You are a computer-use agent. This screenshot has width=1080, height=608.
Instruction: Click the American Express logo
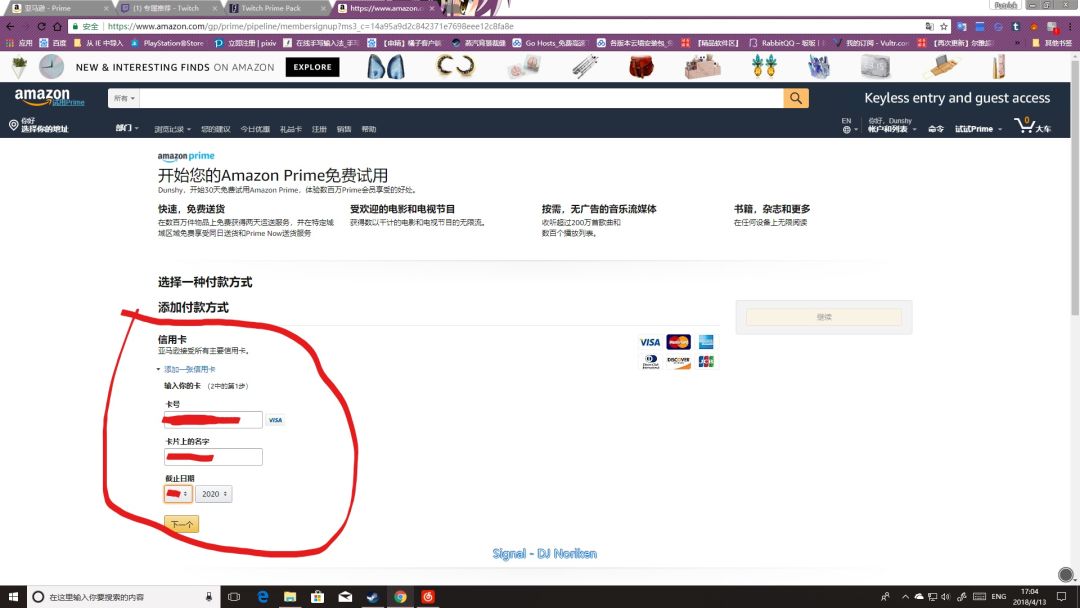point(706,342)
